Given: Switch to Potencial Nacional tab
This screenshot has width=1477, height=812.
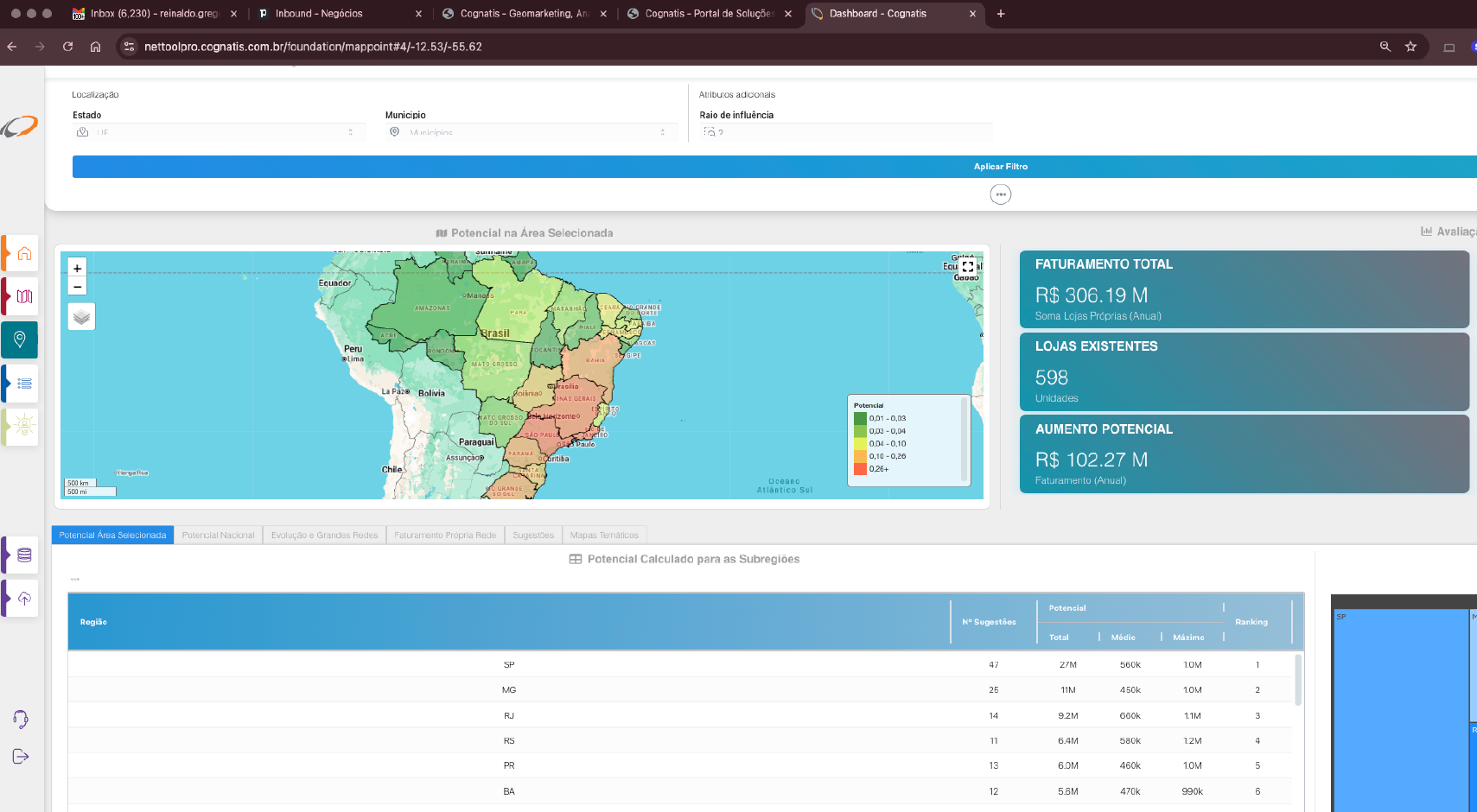Looking at the screenshot, I should pos(218,536).
